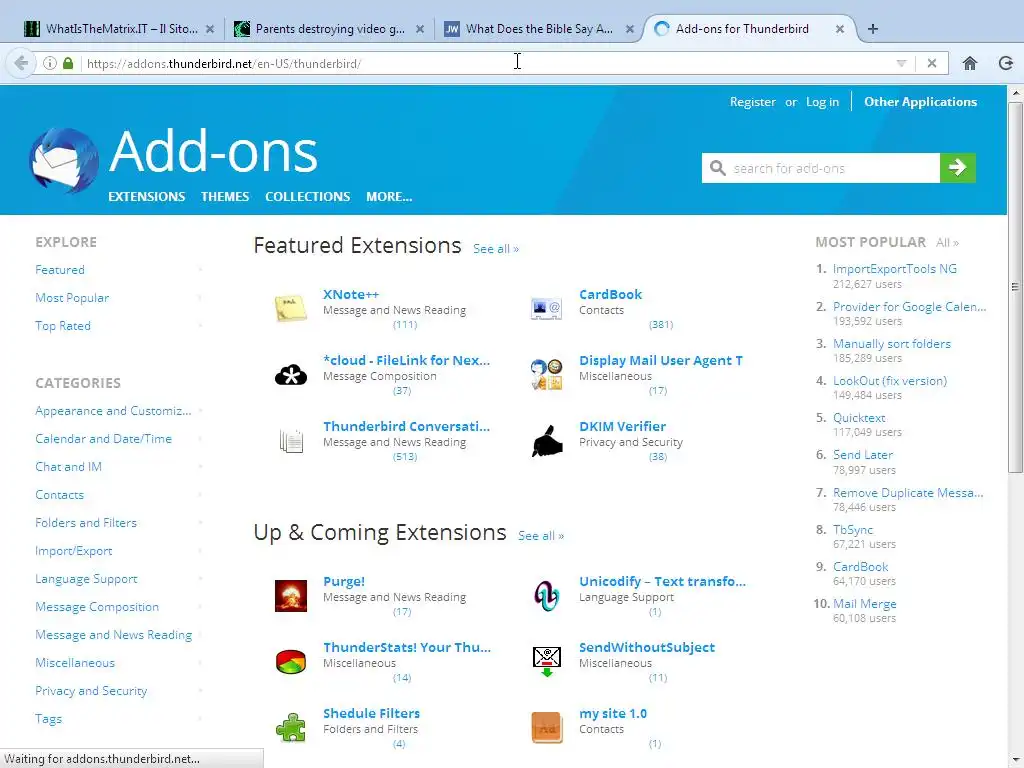This screenshot has width=1024, height=768.
Task: Click the magnifier icon in search box
Action: pyautogui.click(x=718, y=168)
